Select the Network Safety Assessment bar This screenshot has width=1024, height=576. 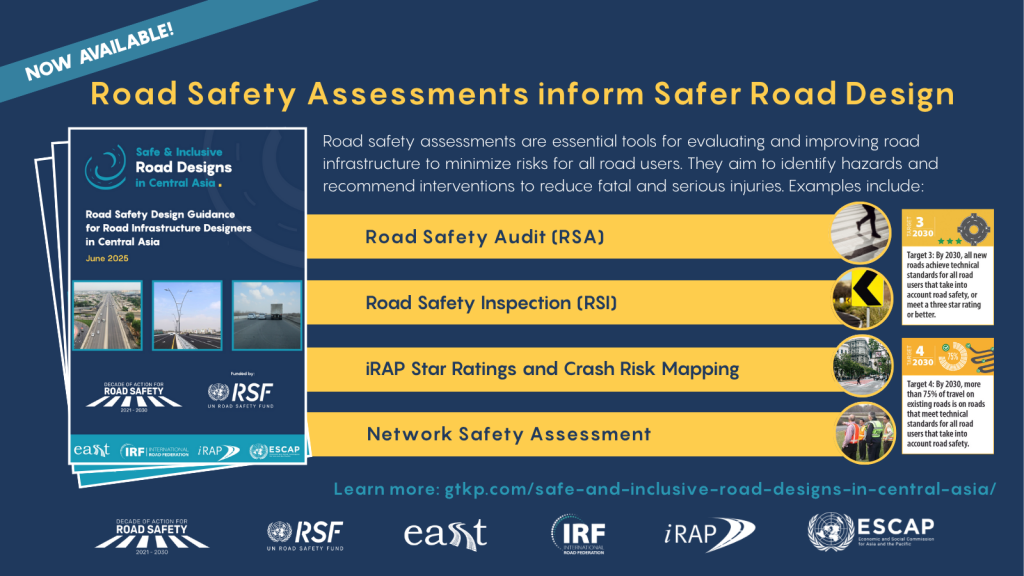pos(570,434)
